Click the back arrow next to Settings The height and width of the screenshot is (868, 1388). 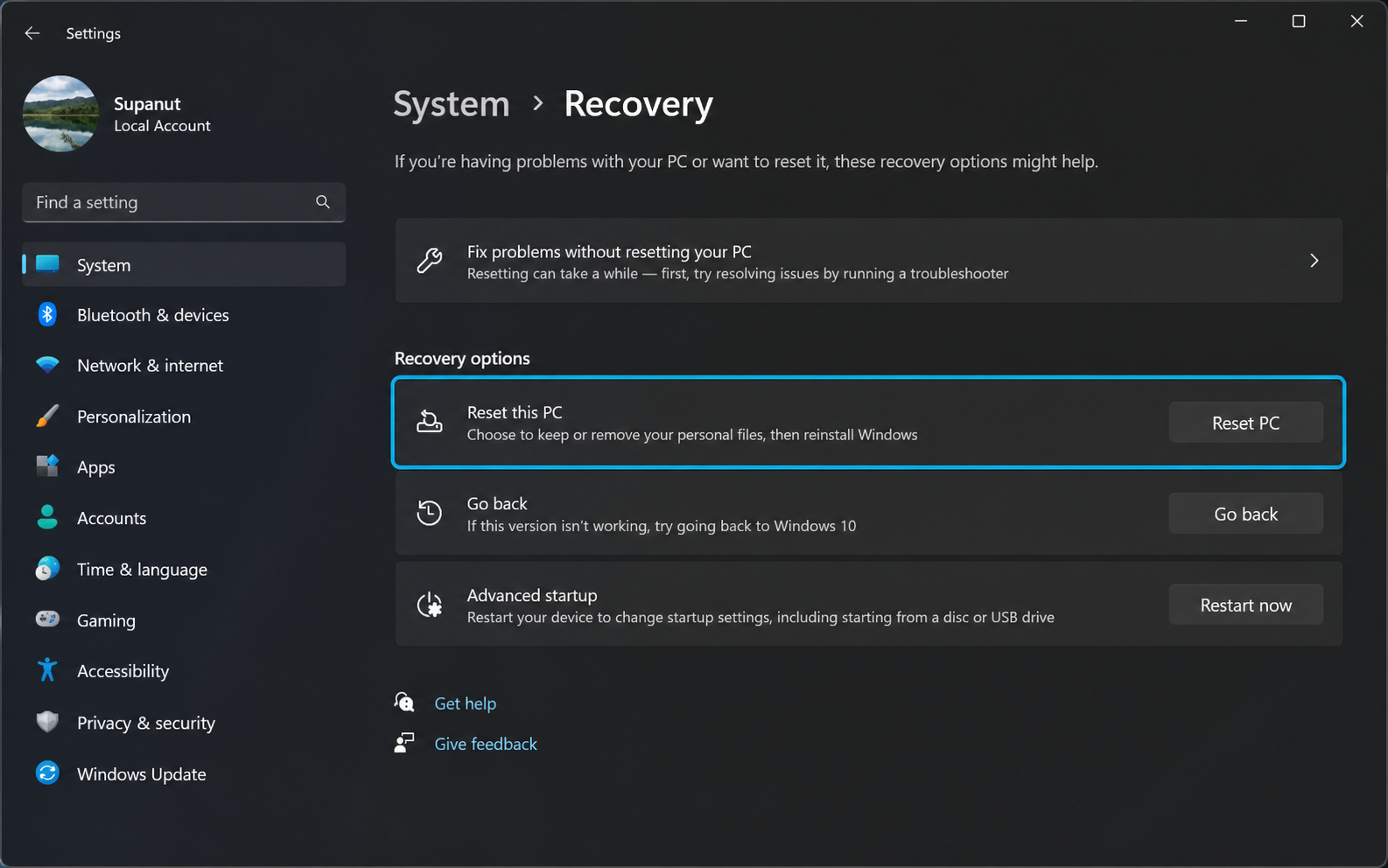(32, 33)
